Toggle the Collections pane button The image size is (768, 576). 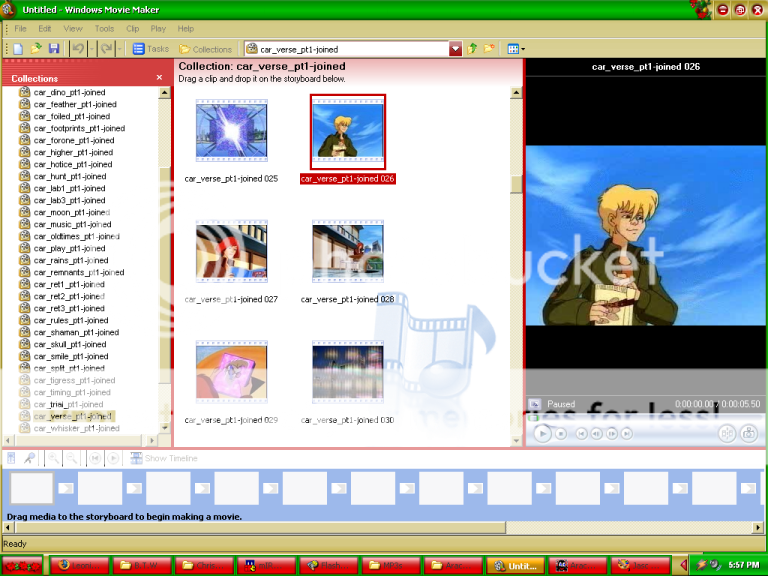(x=205, y=49)
